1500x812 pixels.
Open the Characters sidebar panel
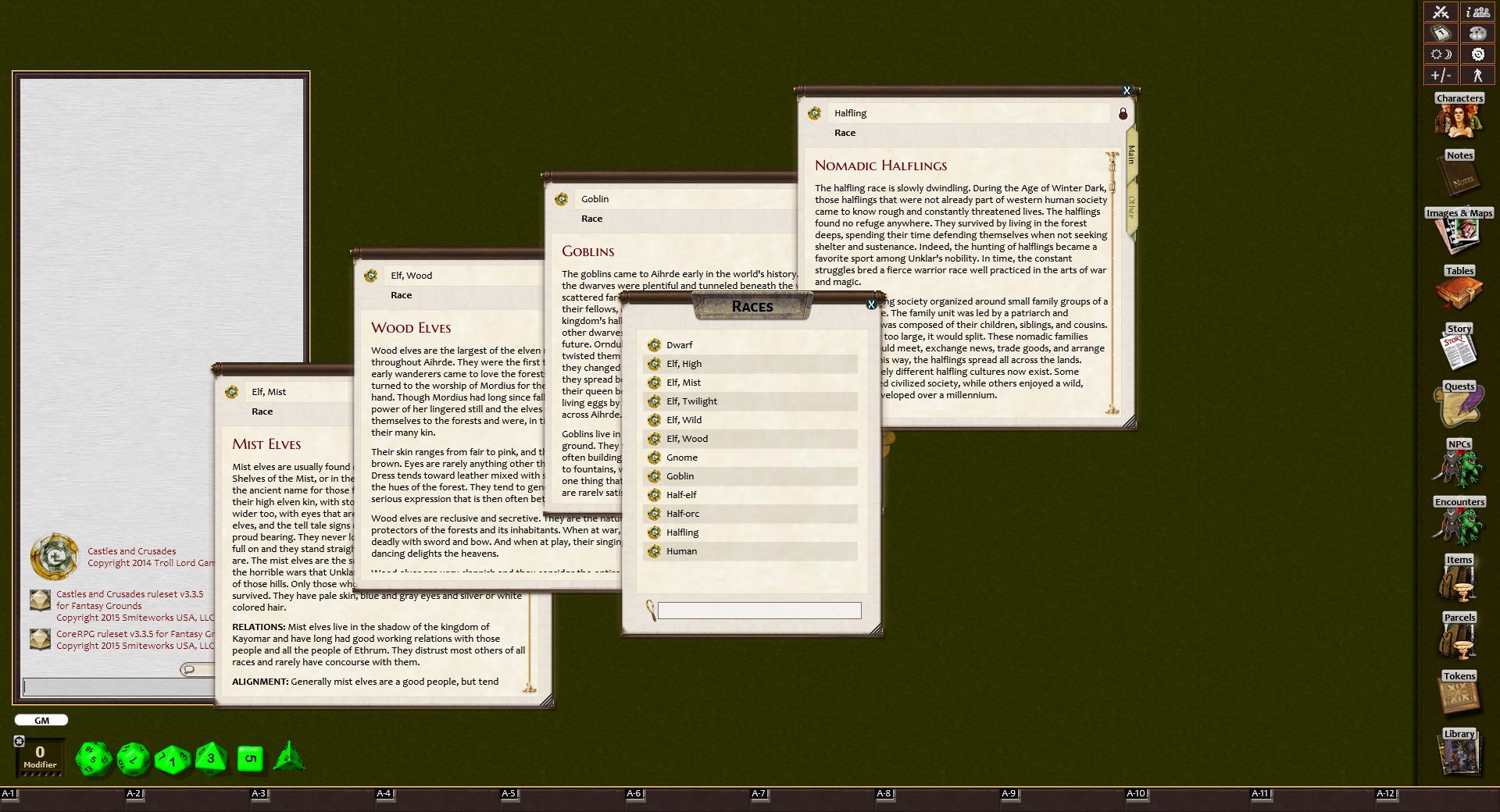point(1459,117)
